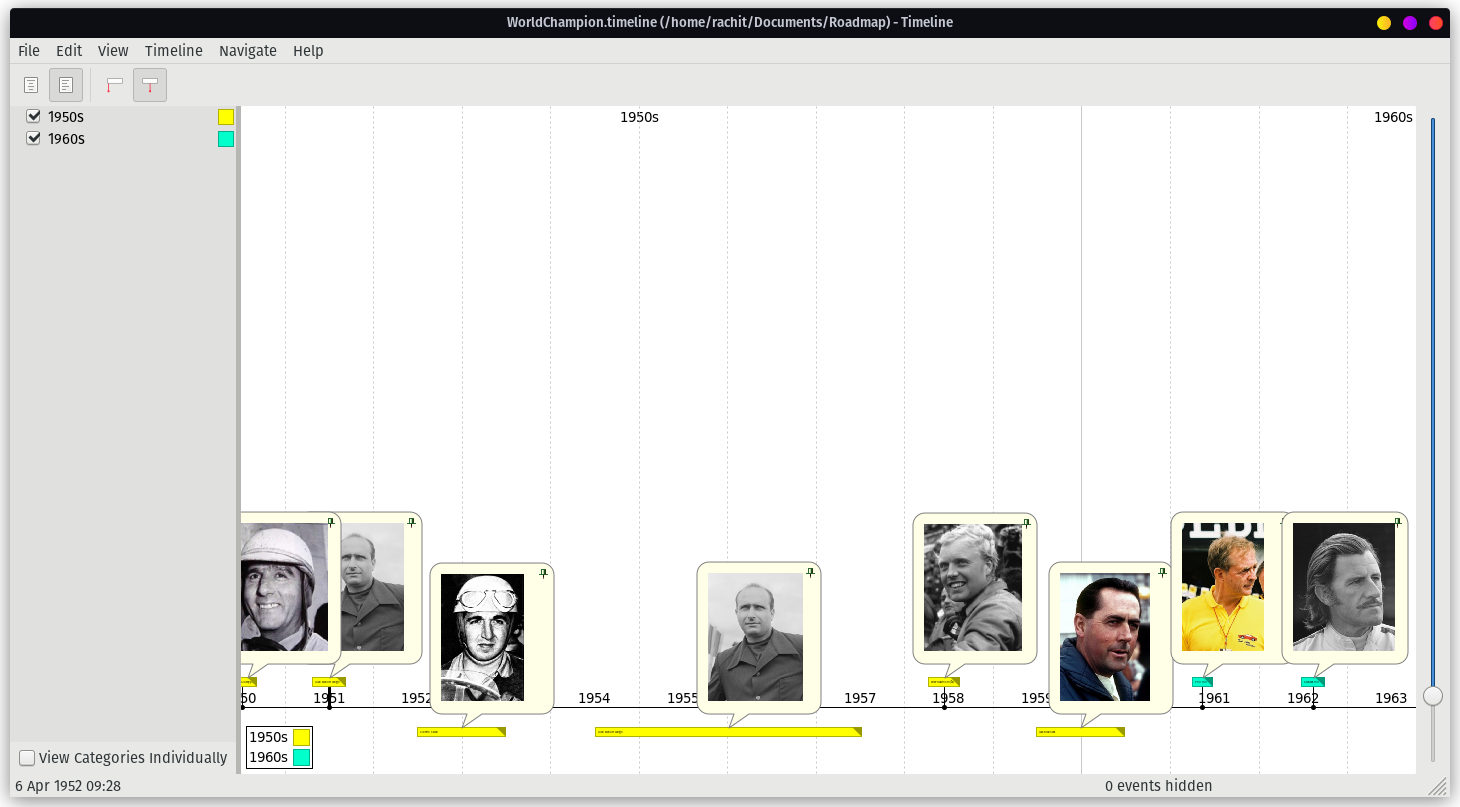Viewport: 1460px width, 807px height.
Task: Select the show-balloons-on-hover toolbar icon
Action: click(x=113, y=84)
